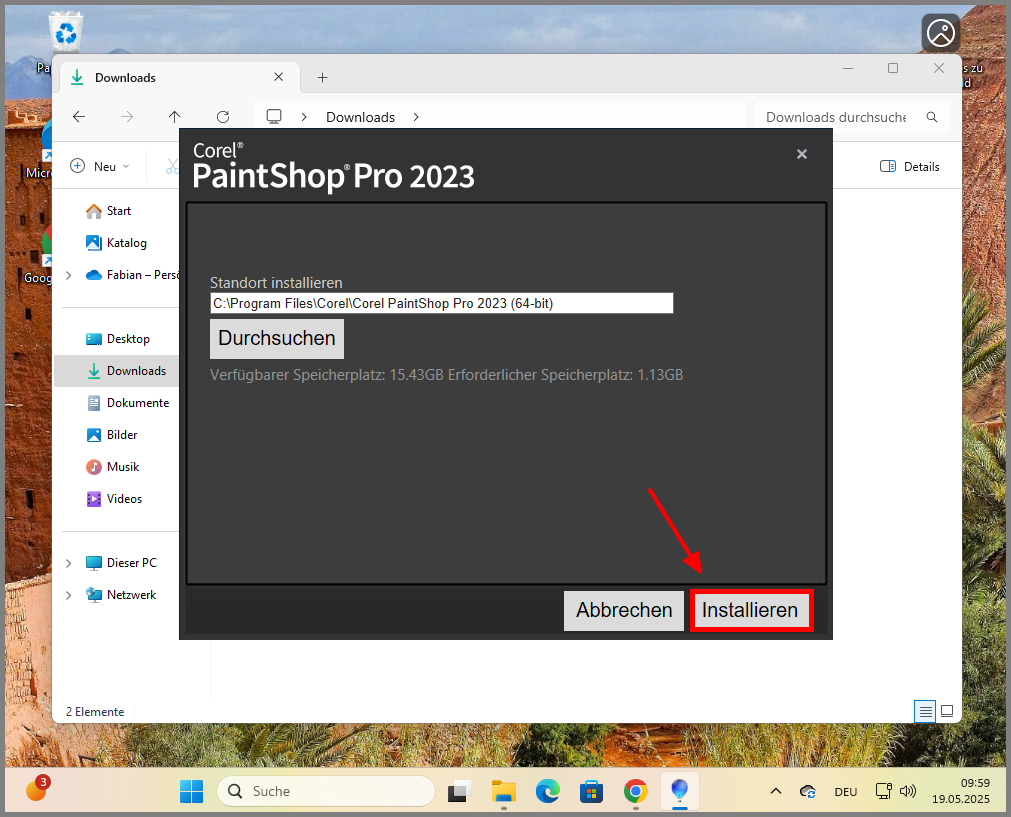Image resolution: width=1011 pixels, height=817 pixels.
Task: Open a new File Explorer tab
Action: coord(322,77)
